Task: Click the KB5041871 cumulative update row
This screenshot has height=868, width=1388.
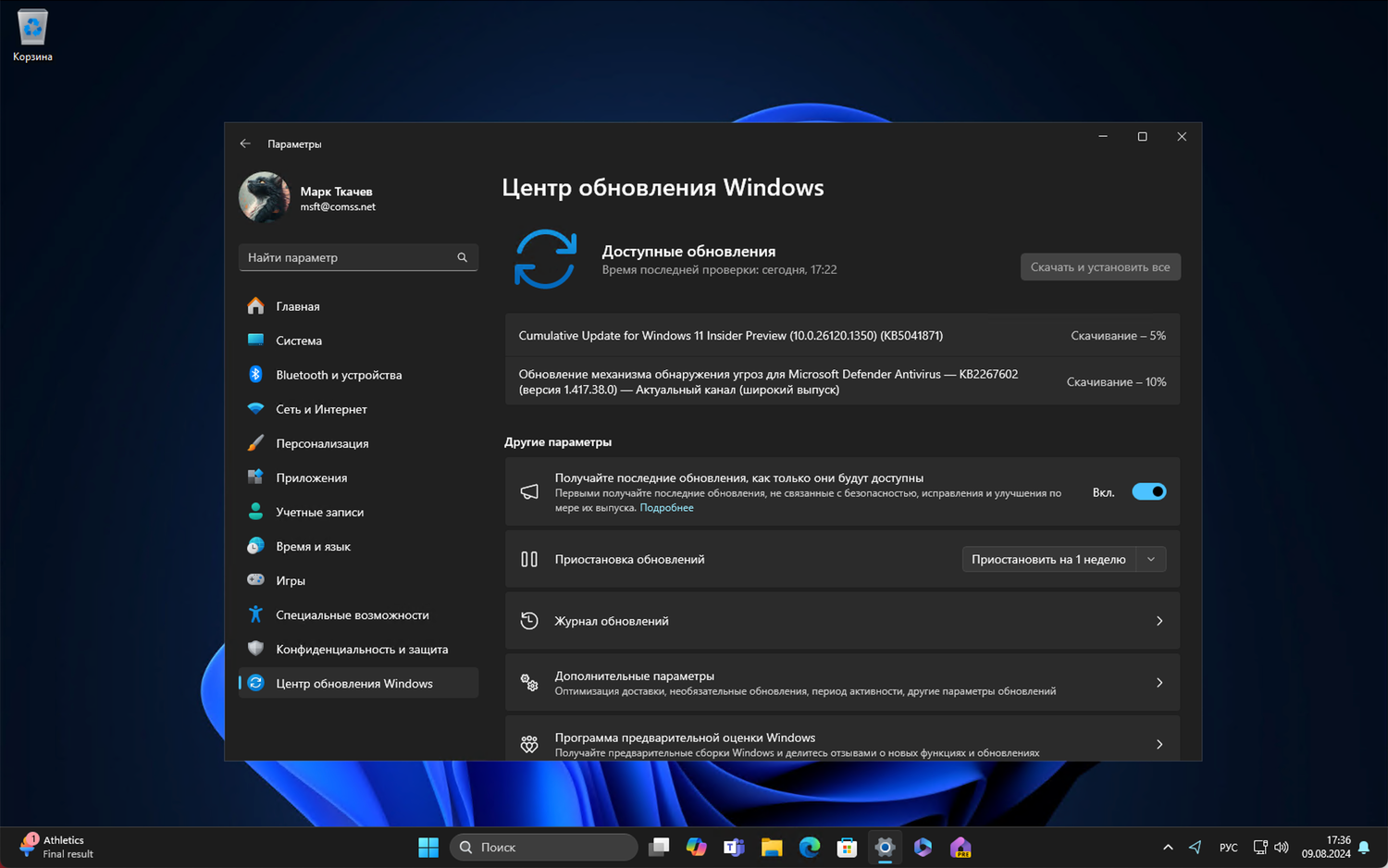Action: tap(842, 336)
